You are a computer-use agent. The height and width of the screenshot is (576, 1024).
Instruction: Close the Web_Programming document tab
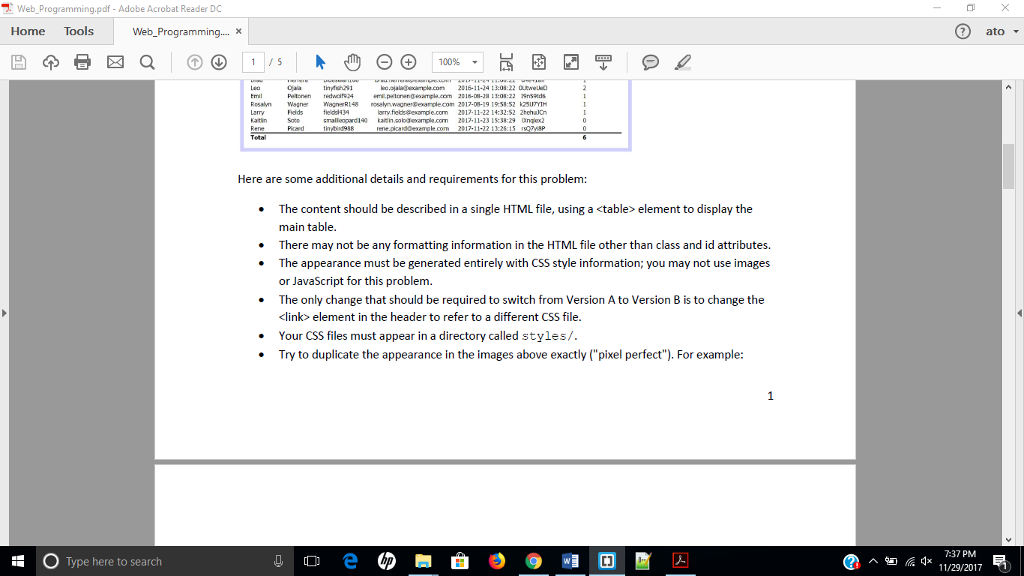pos(238,31)
